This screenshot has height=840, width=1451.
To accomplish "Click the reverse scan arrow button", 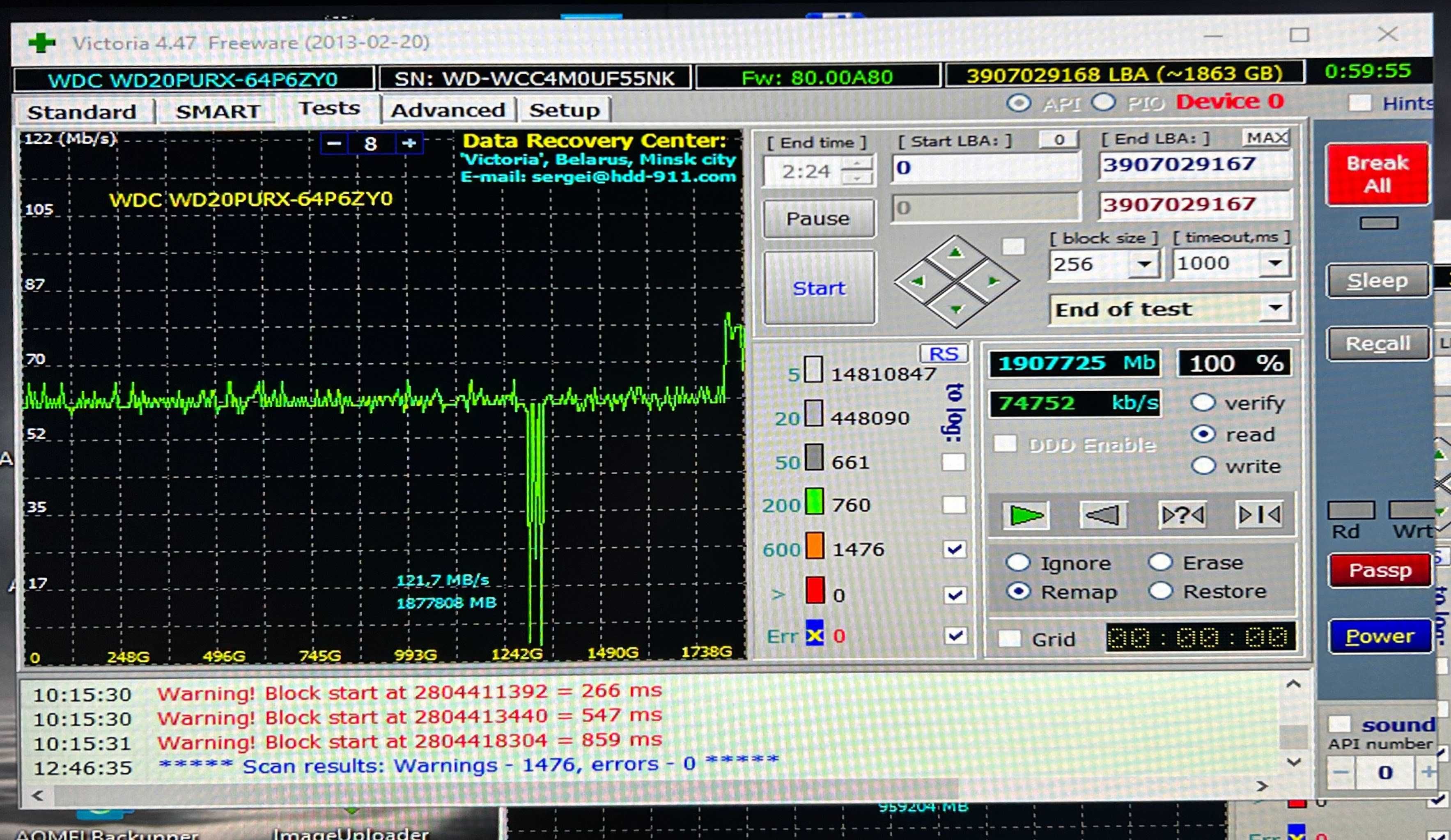I will 1103,515.
